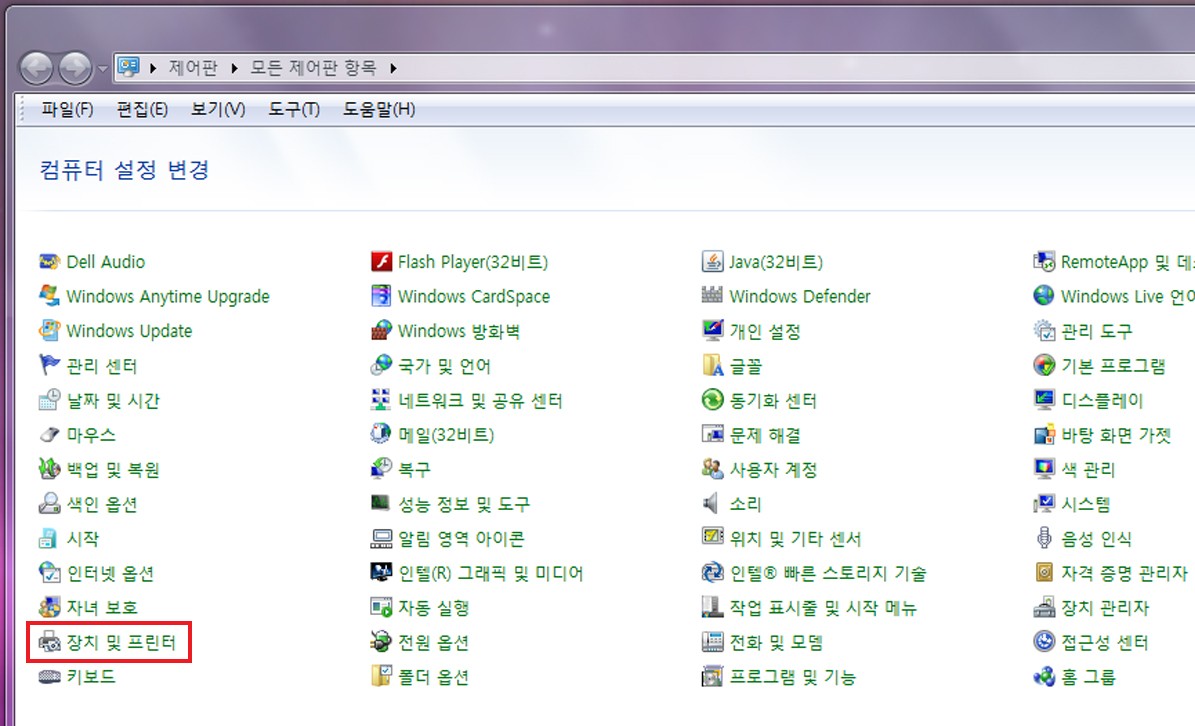This screenshot has height=726, width=1195.
Task: Go back with the Back arrow button
Action: (x=36, y=69)
